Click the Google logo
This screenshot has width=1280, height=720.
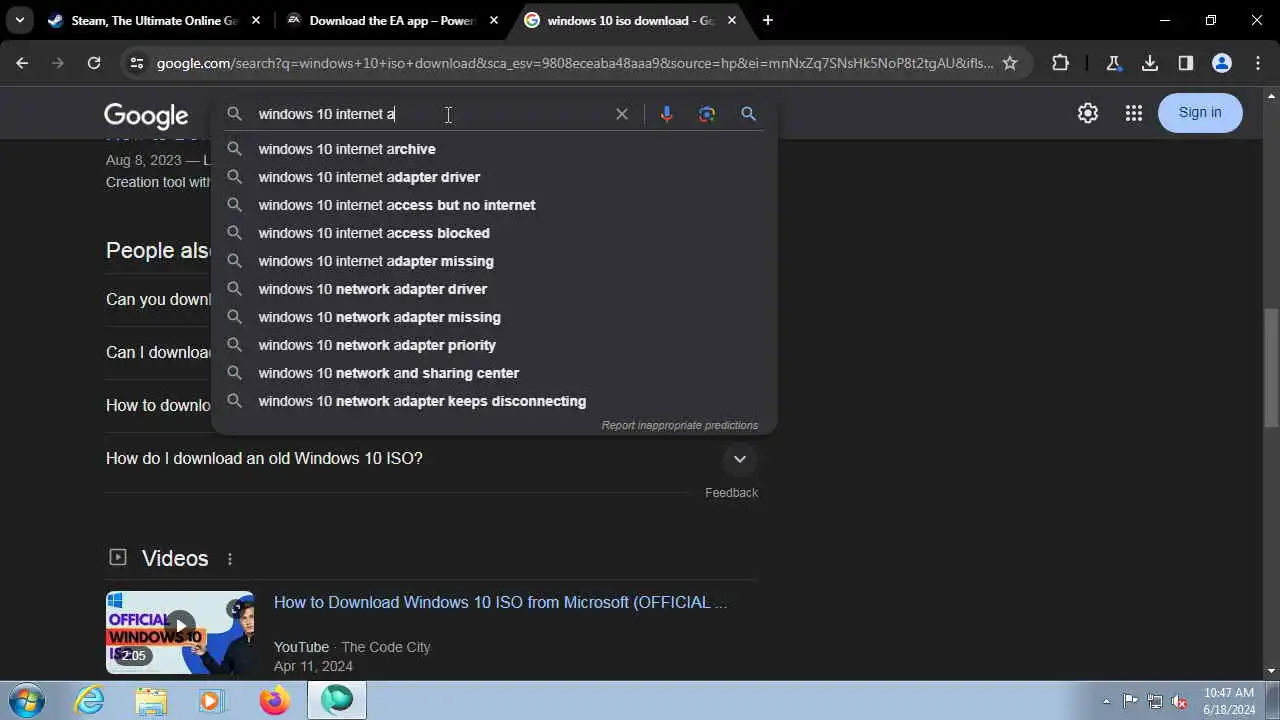point(146,116)
